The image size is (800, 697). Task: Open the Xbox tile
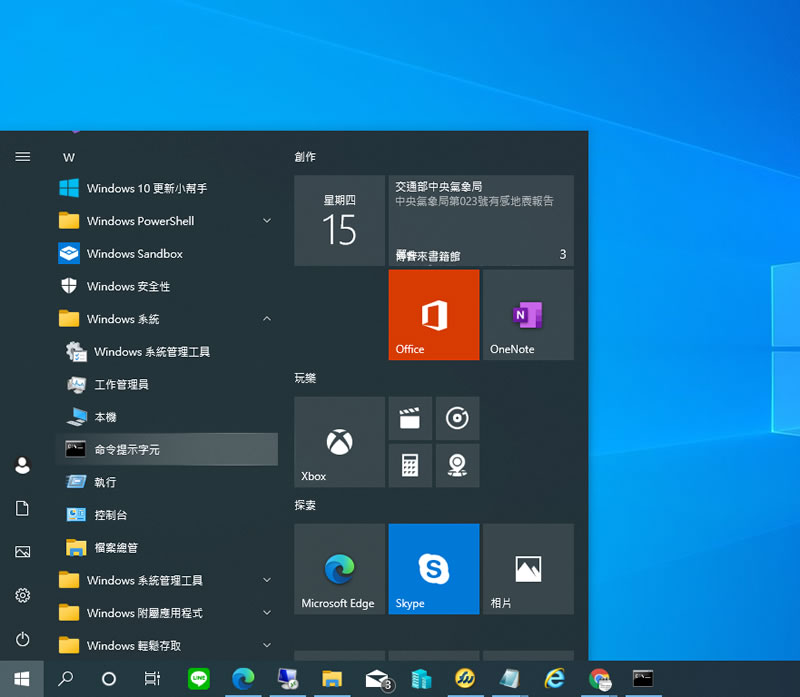(339, 442)
